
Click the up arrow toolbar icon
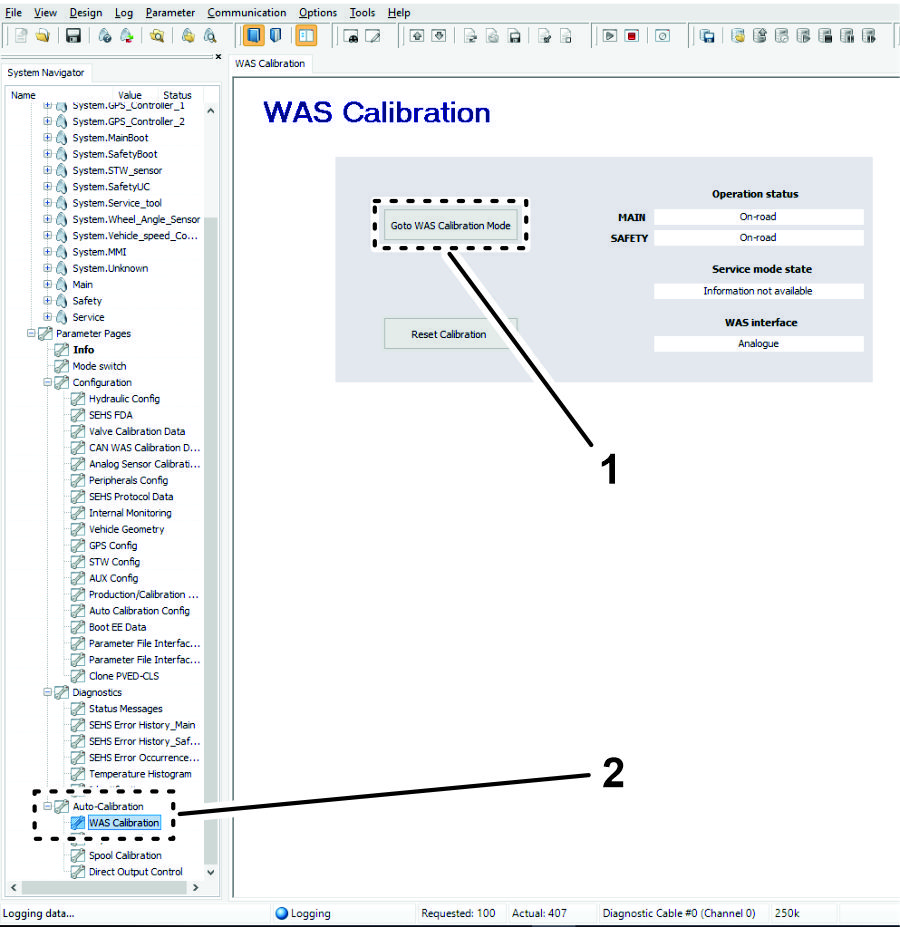pos(417,36)
